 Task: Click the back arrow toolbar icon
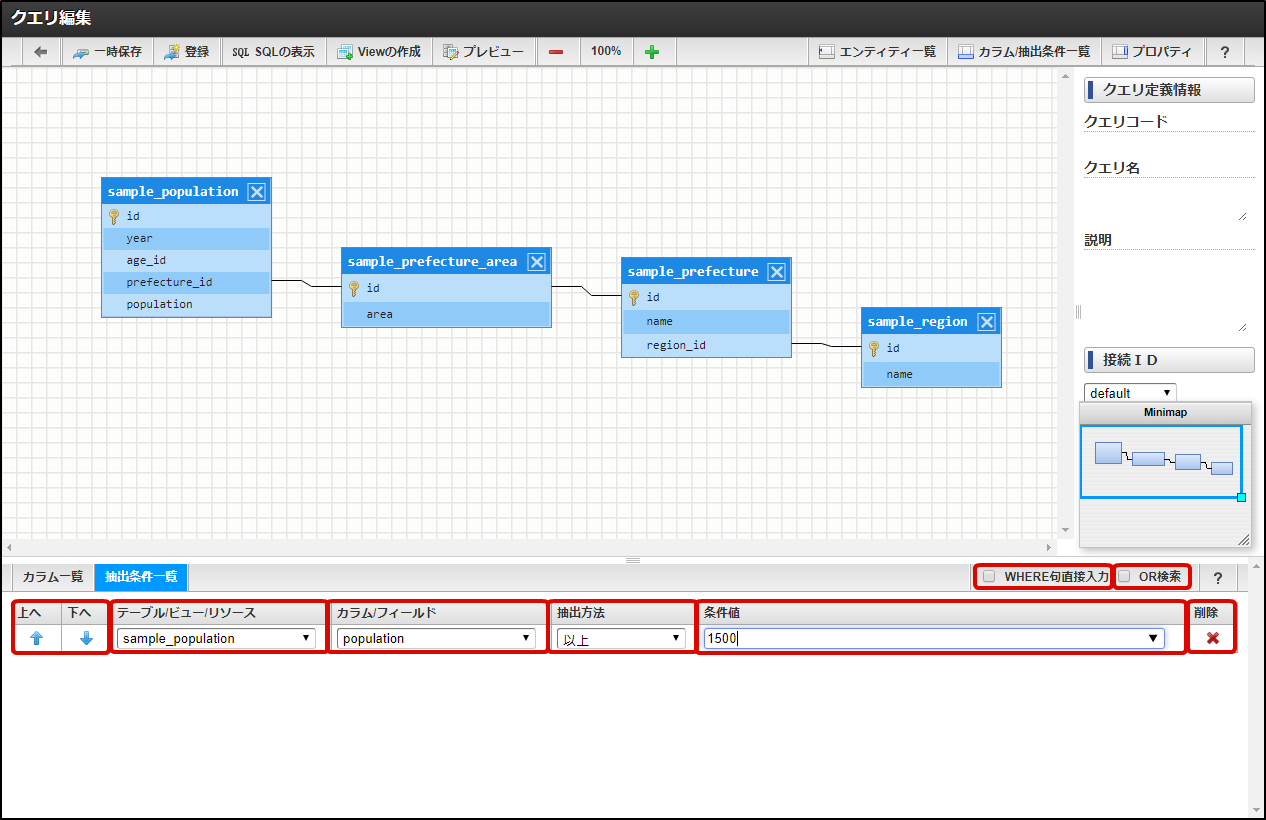(x=40, y=52)
